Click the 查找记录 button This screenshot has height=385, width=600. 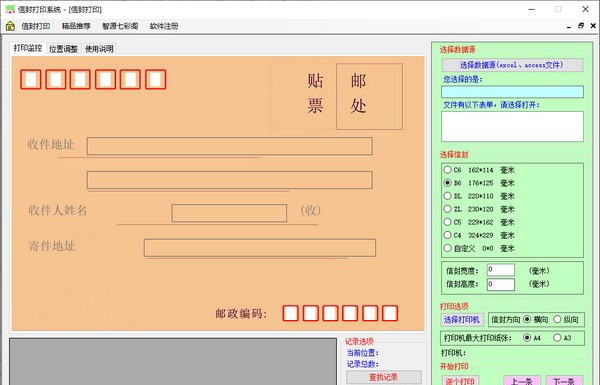(383, 377)
